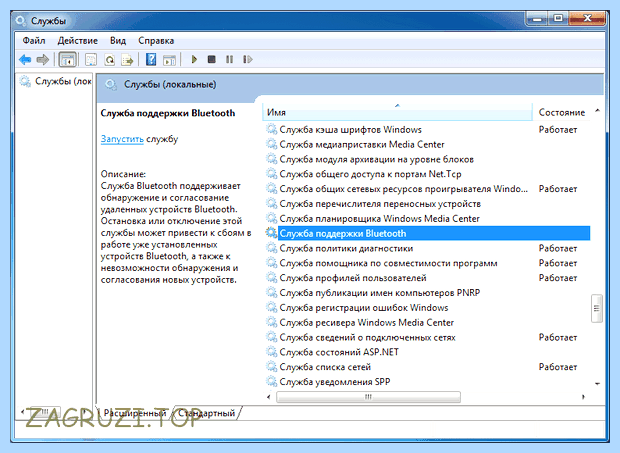Click the vertical scrollbar thumb of services list
The height and width of the screenshot is (453, 620).
pyautogui.click(x=597, y=309)
